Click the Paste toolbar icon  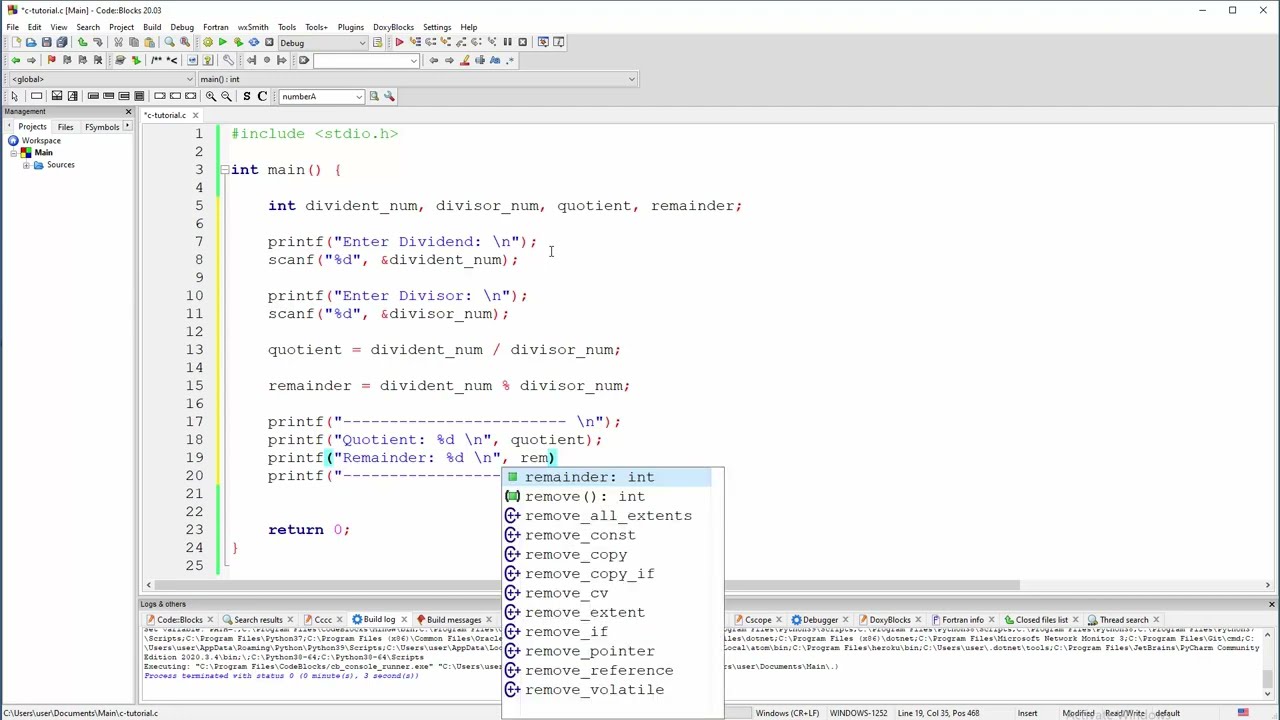(149, 42)
